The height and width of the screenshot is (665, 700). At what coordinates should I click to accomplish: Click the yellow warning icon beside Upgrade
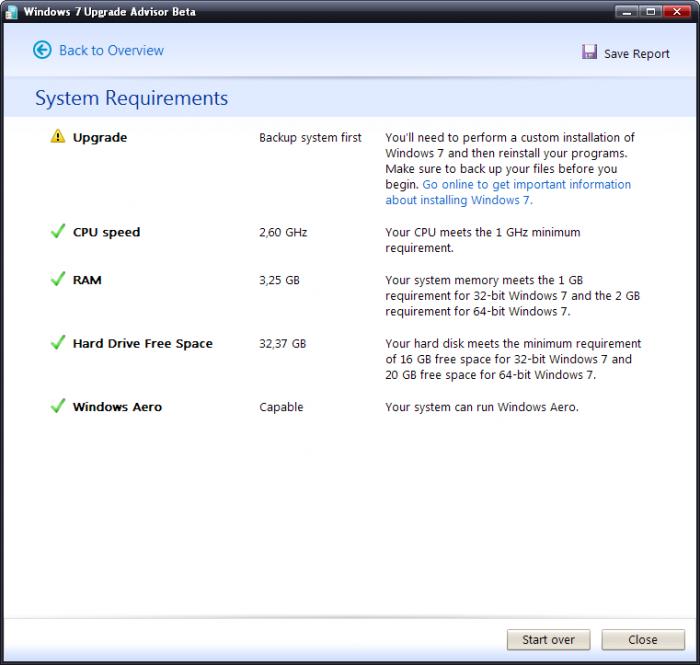[x=58, y=136]
